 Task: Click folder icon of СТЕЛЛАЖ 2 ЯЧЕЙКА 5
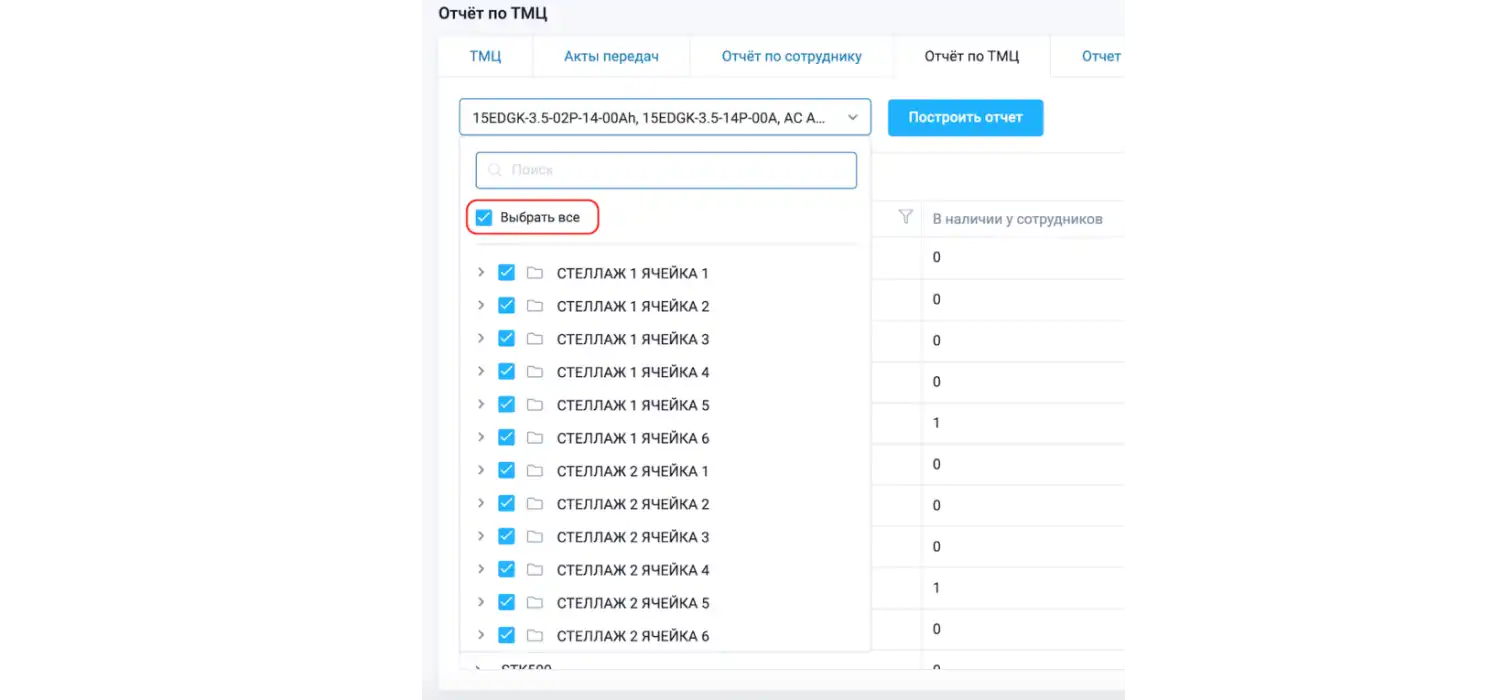click(x=535, y=603)
